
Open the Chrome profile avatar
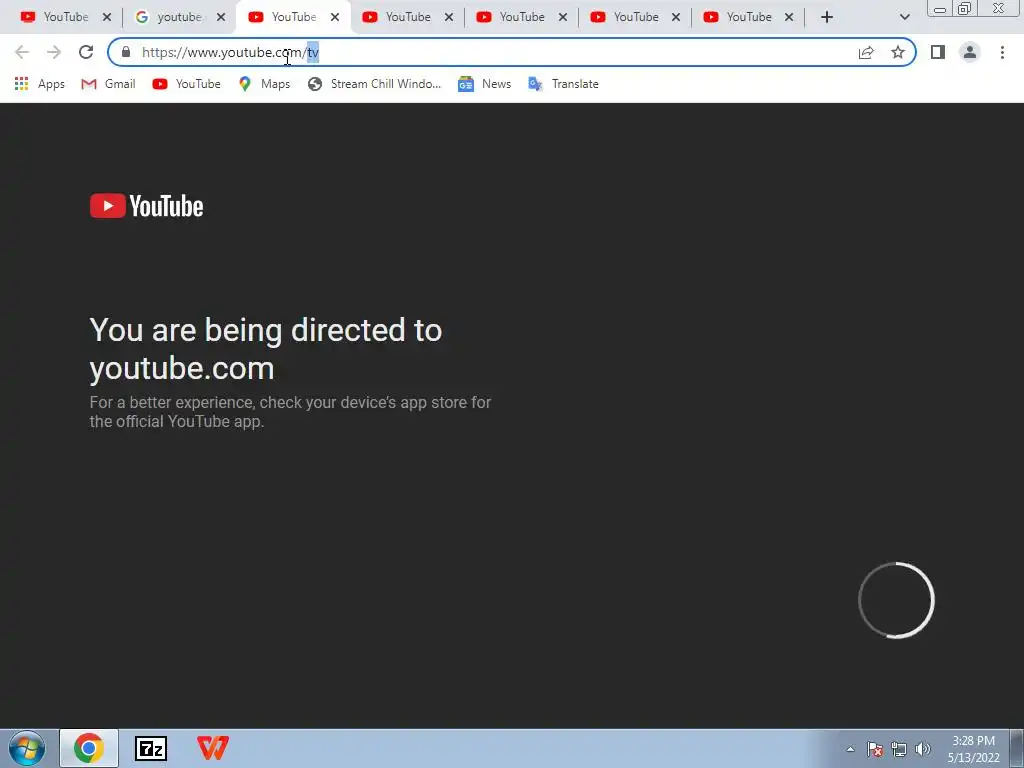click(x=970, y=52)
